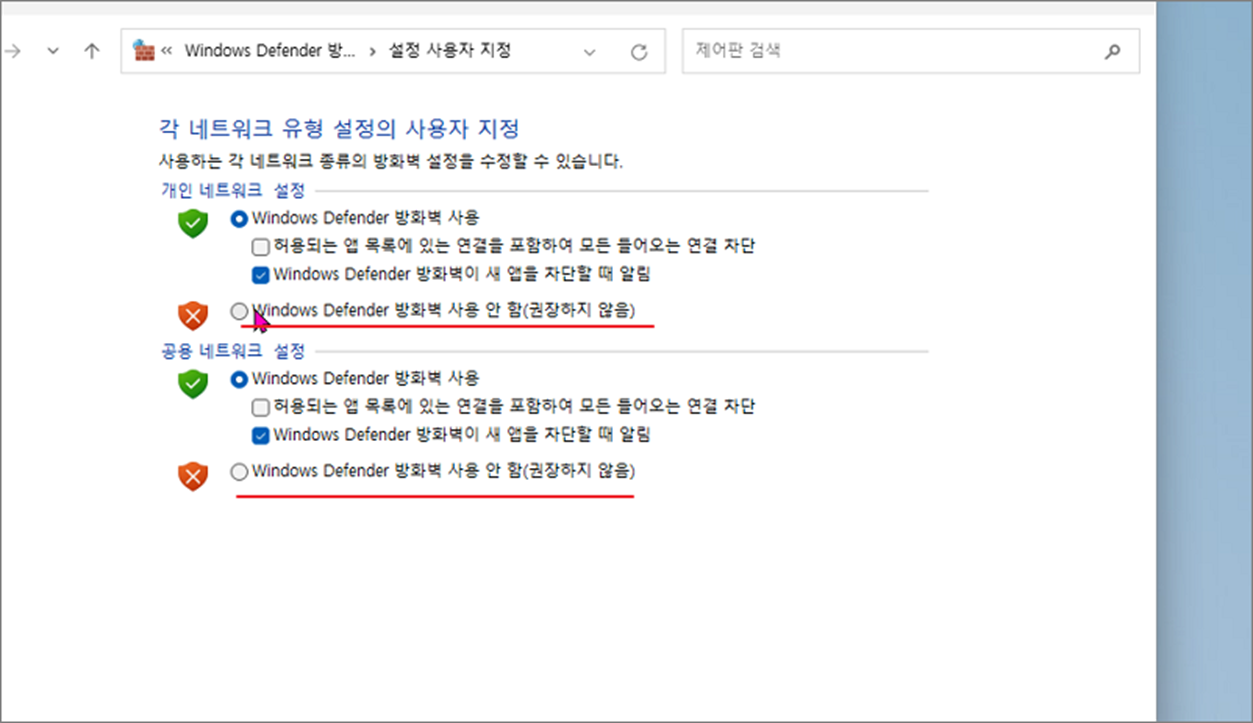This screenshot has height=723, width=1253.
Task: Click the magnifier search icon
Action: 1112,52
